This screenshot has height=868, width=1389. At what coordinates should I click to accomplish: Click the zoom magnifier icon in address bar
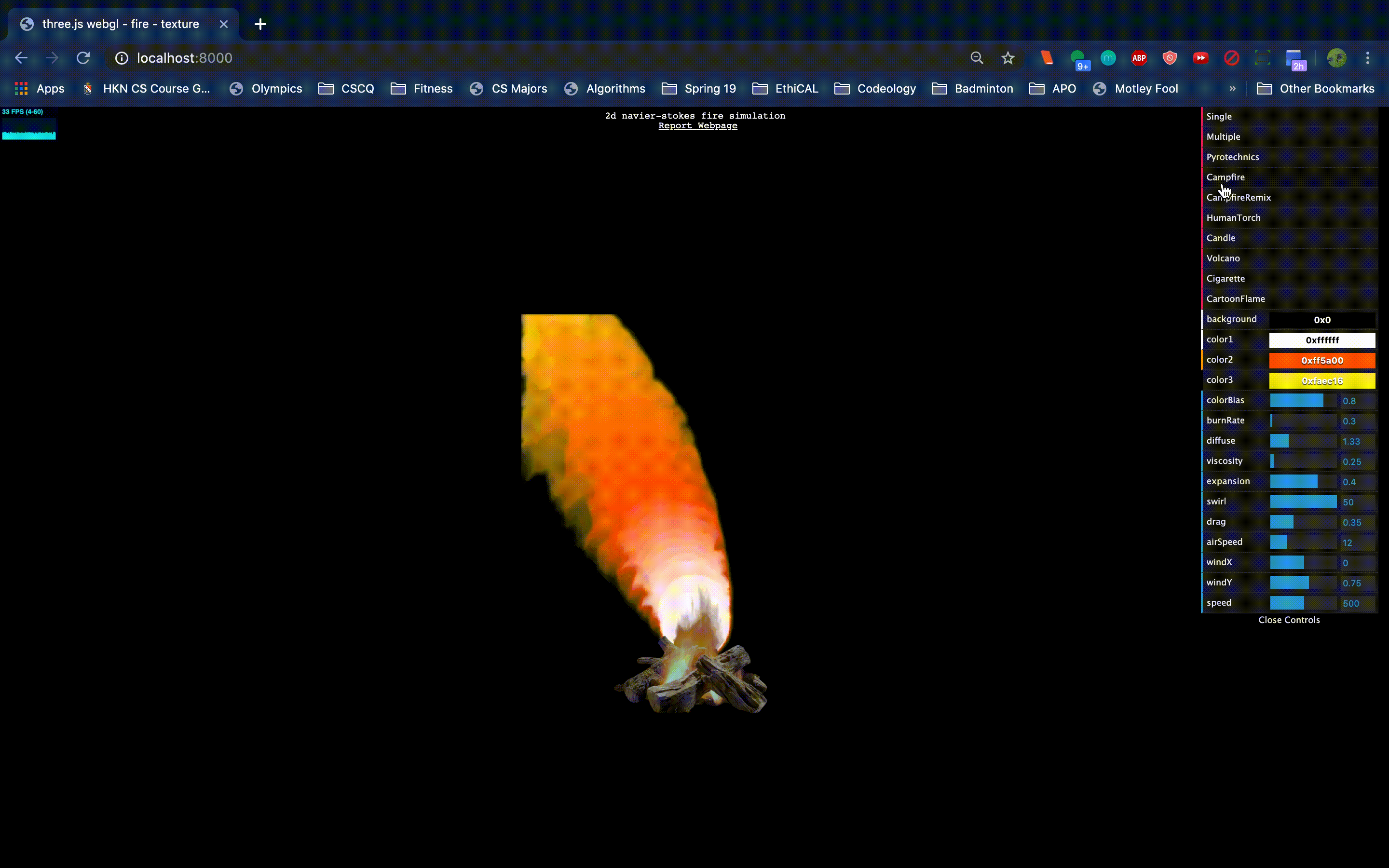(x=976, y=58)
